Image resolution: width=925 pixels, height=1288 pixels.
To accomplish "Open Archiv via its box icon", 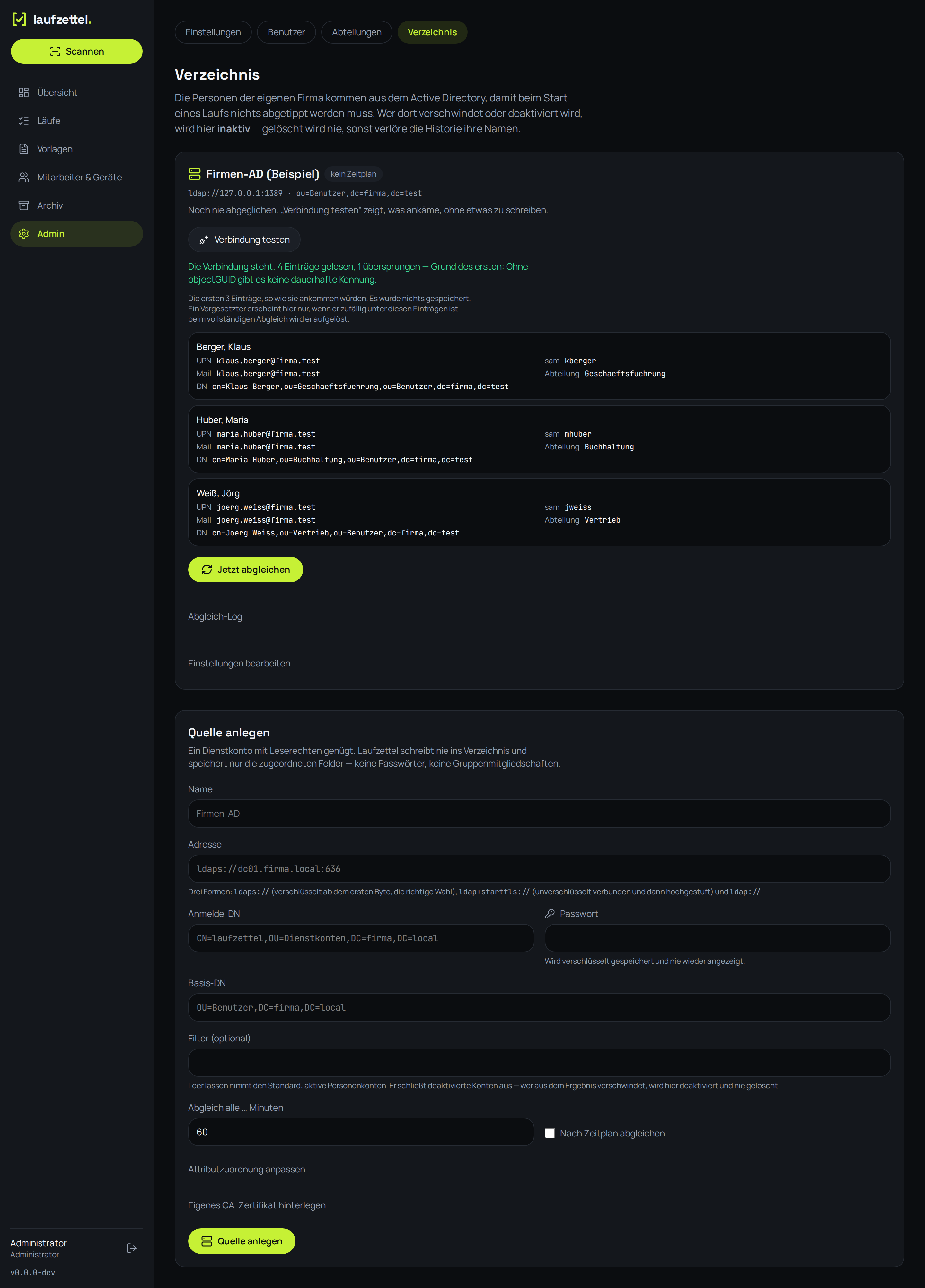I will [24, 205].
